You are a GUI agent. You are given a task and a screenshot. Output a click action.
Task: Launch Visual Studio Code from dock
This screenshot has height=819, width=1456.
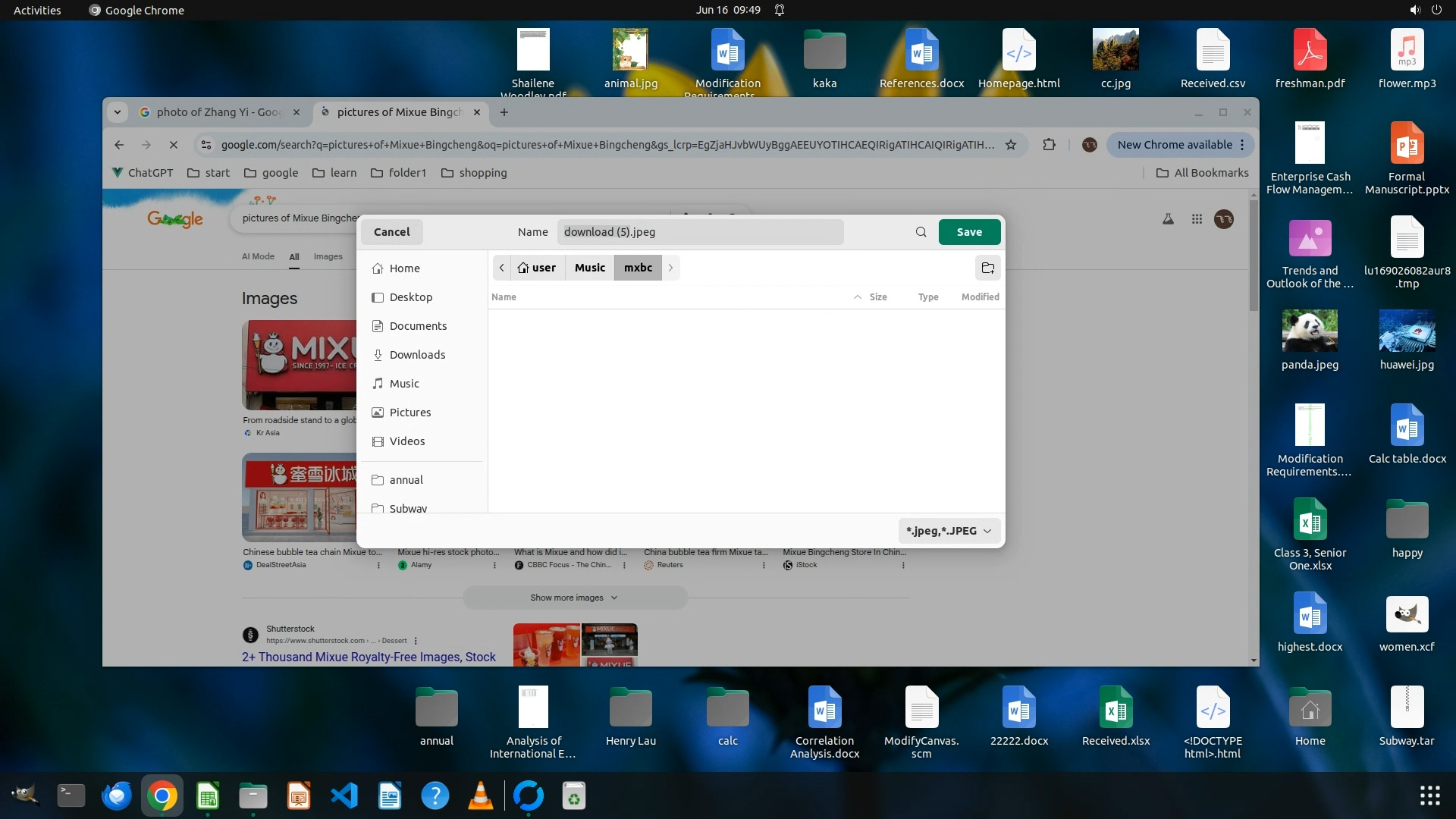point(344,796)
